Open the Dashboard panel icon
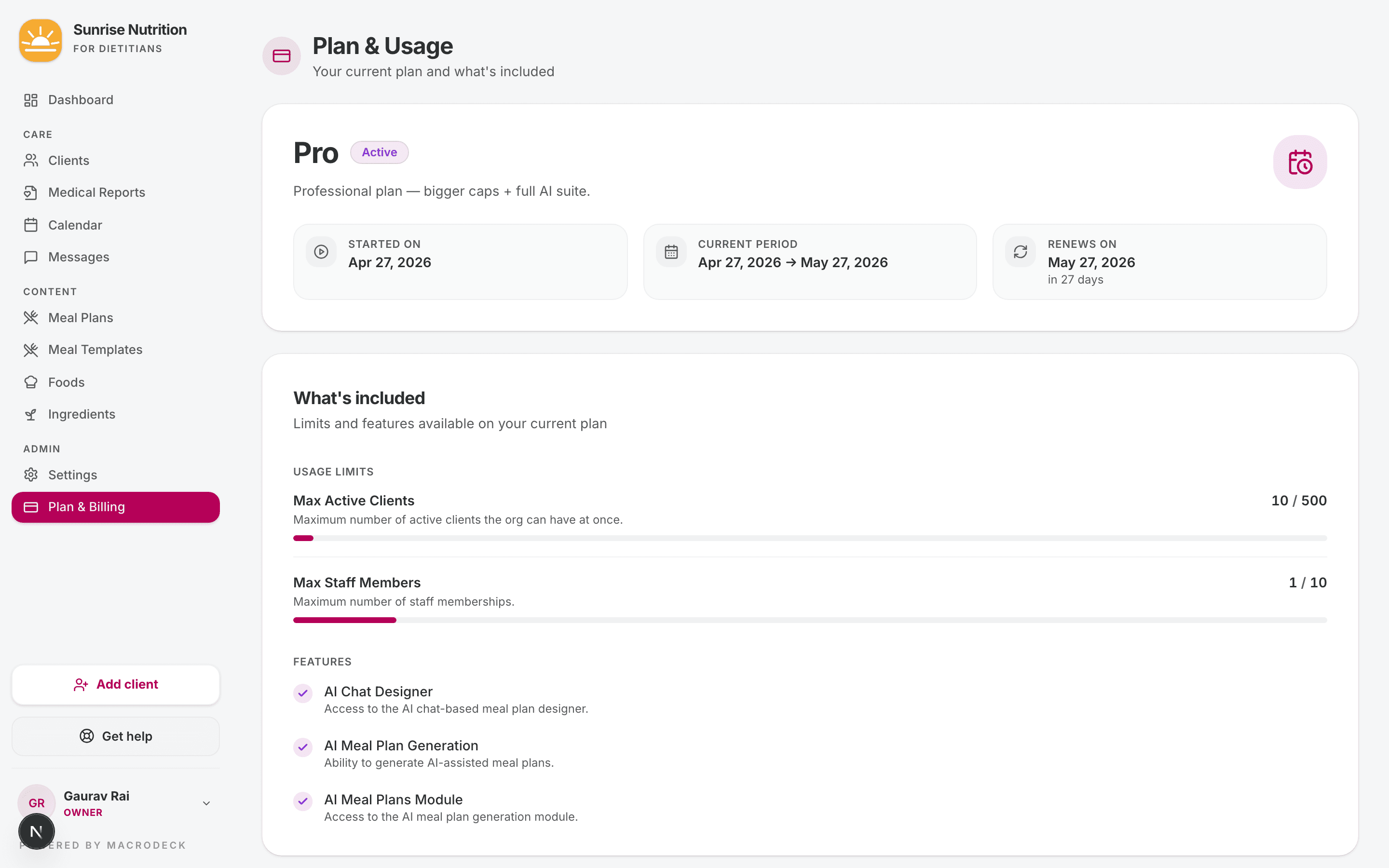 click(x=31, y=100)
